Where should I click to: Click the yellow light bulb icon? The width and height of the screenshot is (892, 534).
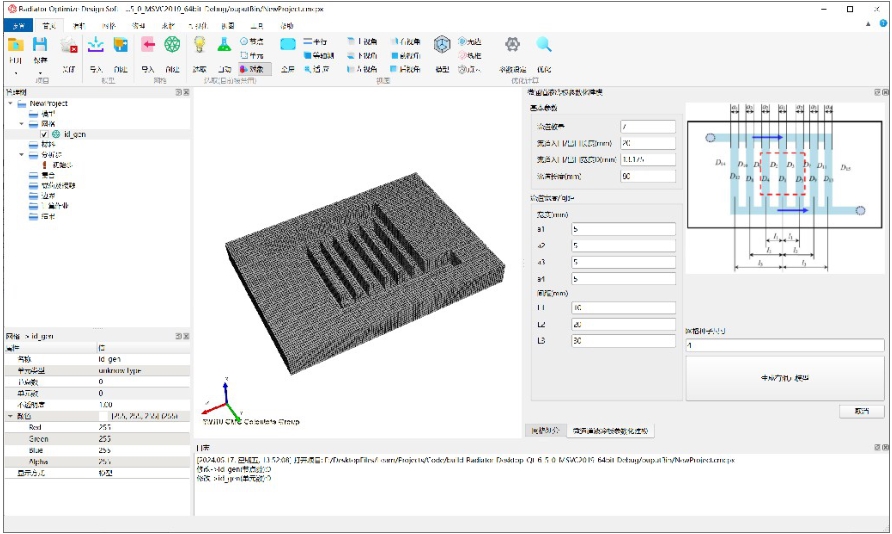[200, 44]
